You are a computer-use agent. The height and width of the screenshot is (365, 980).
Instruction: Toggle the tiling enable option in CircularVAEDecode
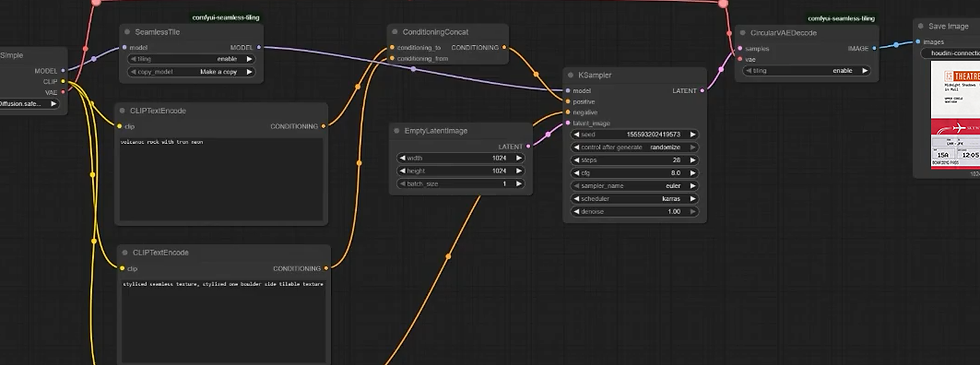click(x=806, y=71)
